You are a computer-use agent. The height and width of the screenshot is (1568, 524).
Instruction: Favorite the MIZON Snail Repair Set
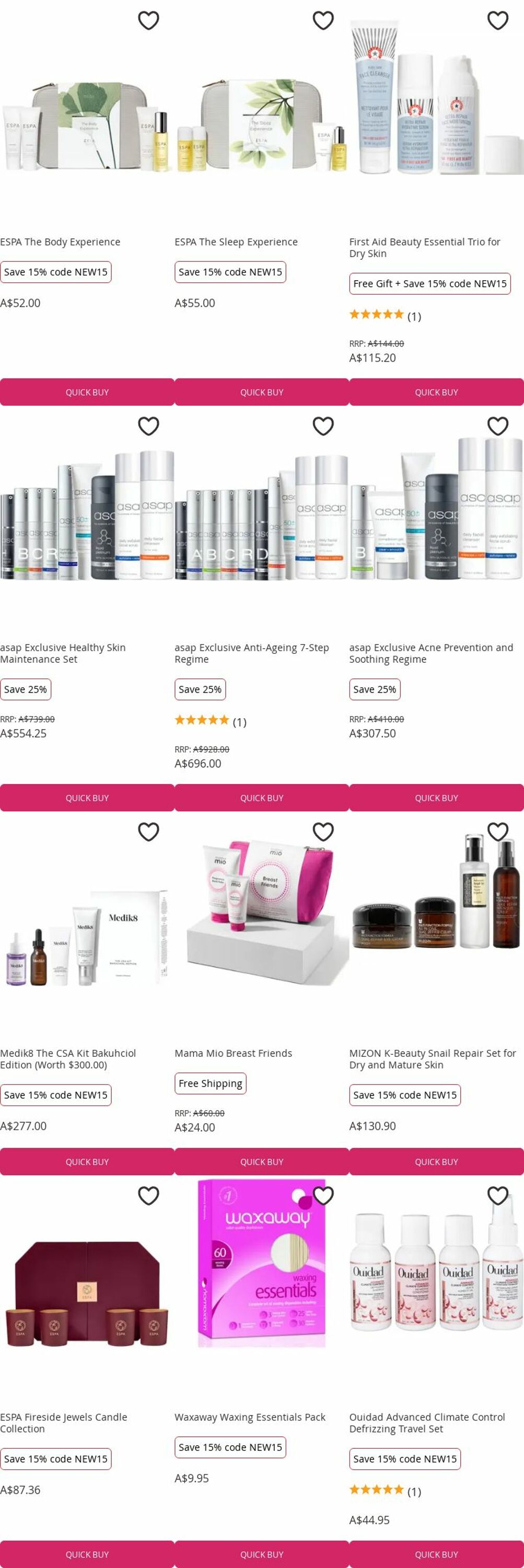click(498, 832)
